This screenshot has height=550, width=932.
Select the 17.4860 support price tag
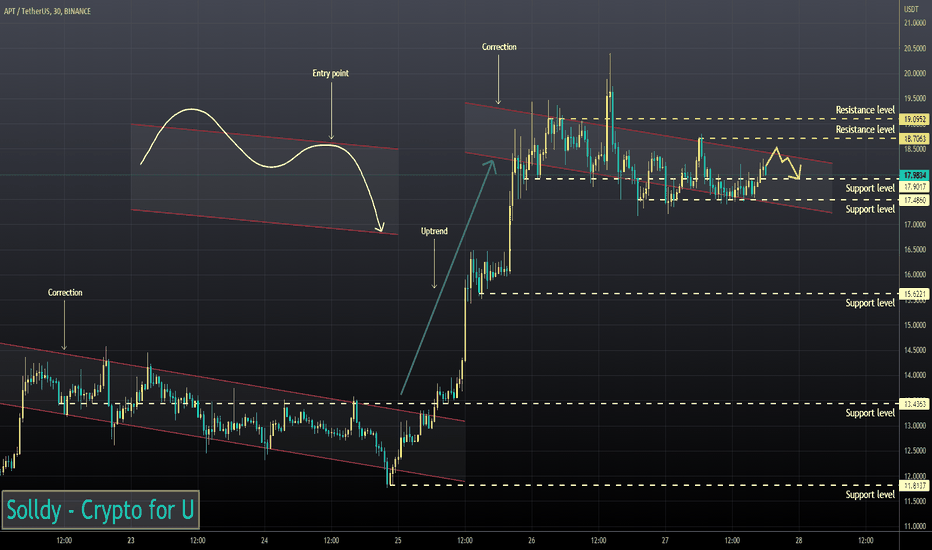[915, 200]
